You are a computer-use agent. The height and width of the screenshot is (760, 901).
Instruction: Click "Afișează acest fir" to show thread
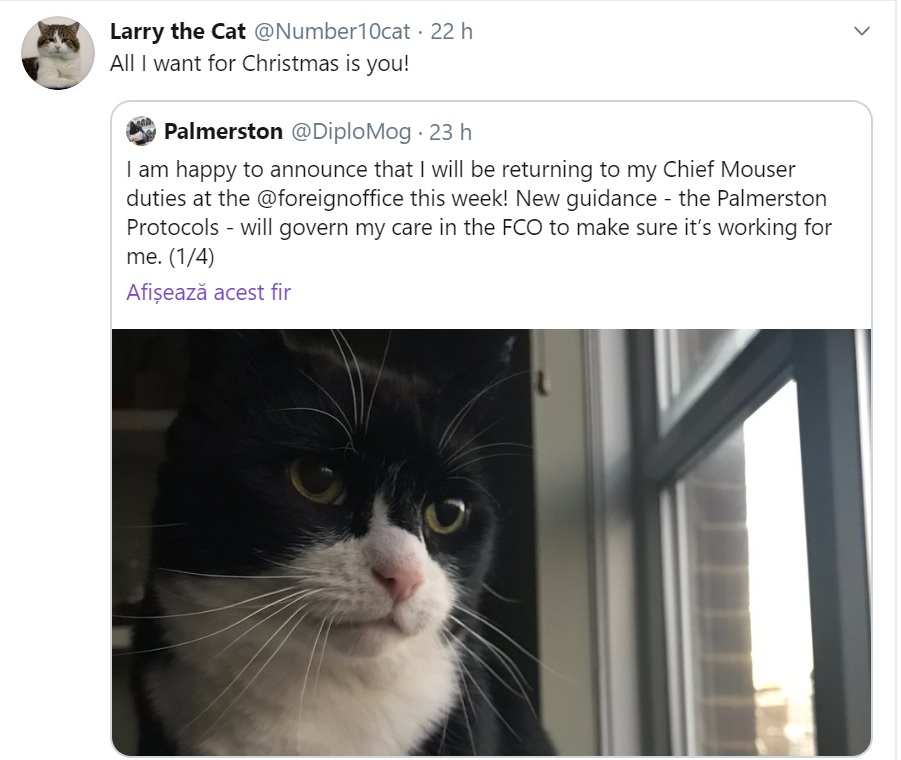pos(209,292)
